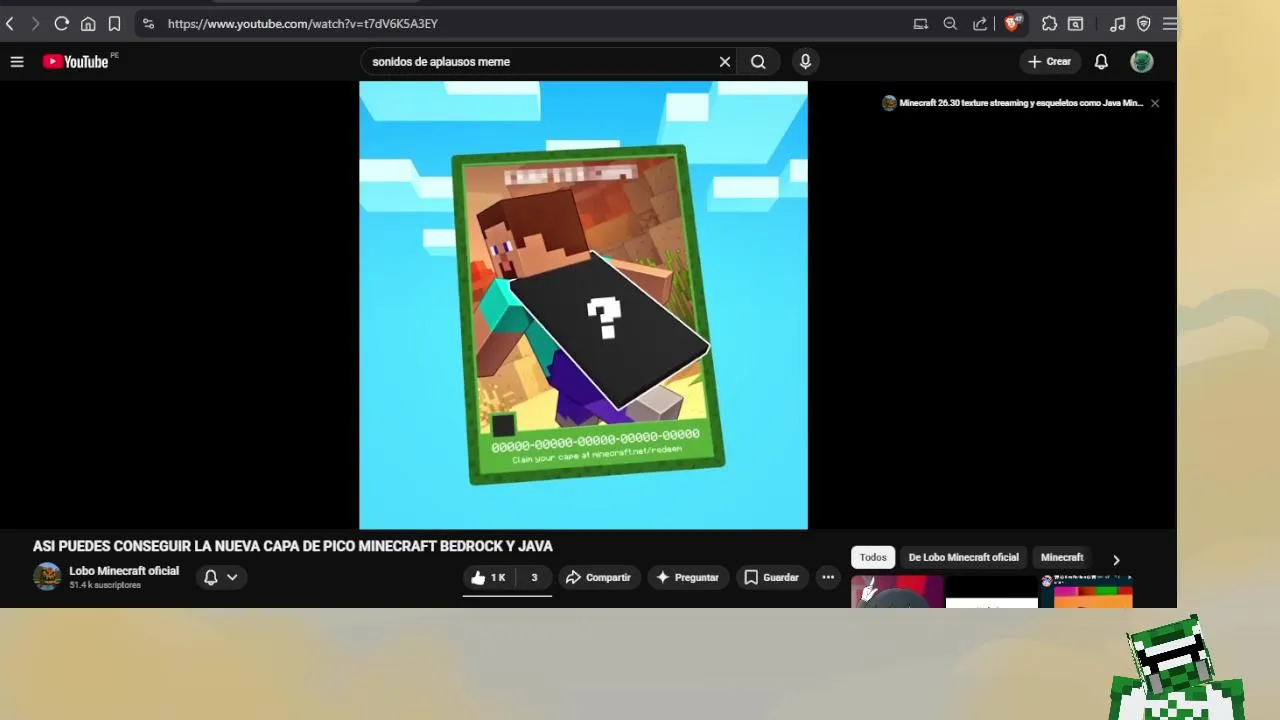Open the browser main menu
Image resolution: width=1280 pixels, height=720 pixels.
pos(1169,23)
